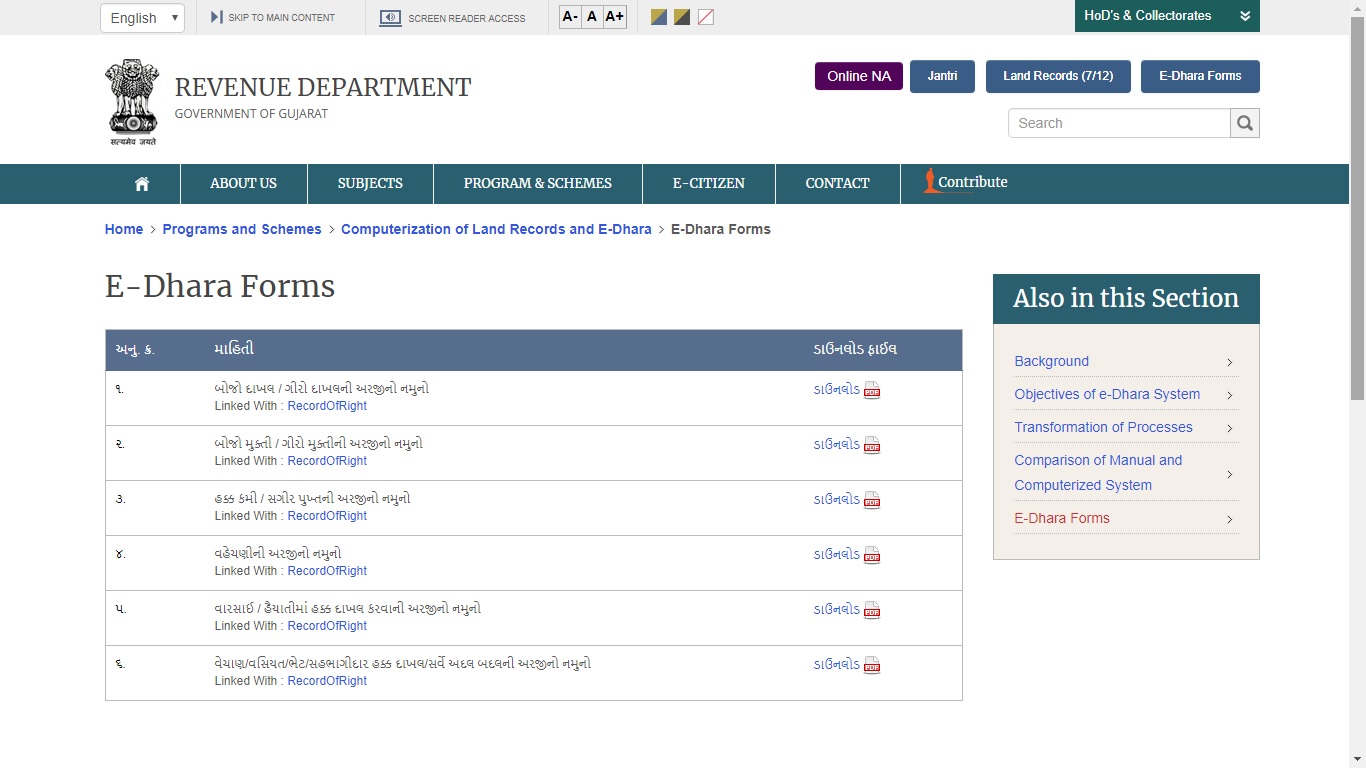
Task: Click the screen reader access icon
Action: 390,17
